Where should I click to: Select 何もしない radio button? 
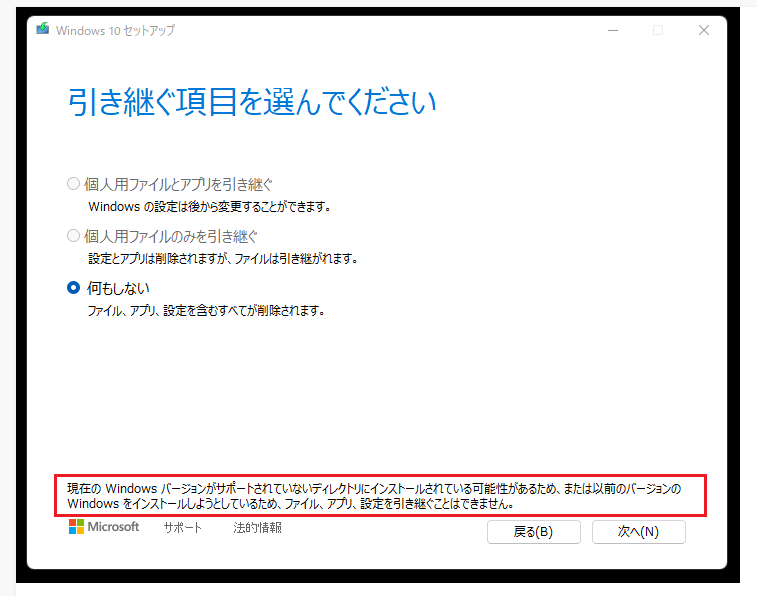tap(73, 288)
